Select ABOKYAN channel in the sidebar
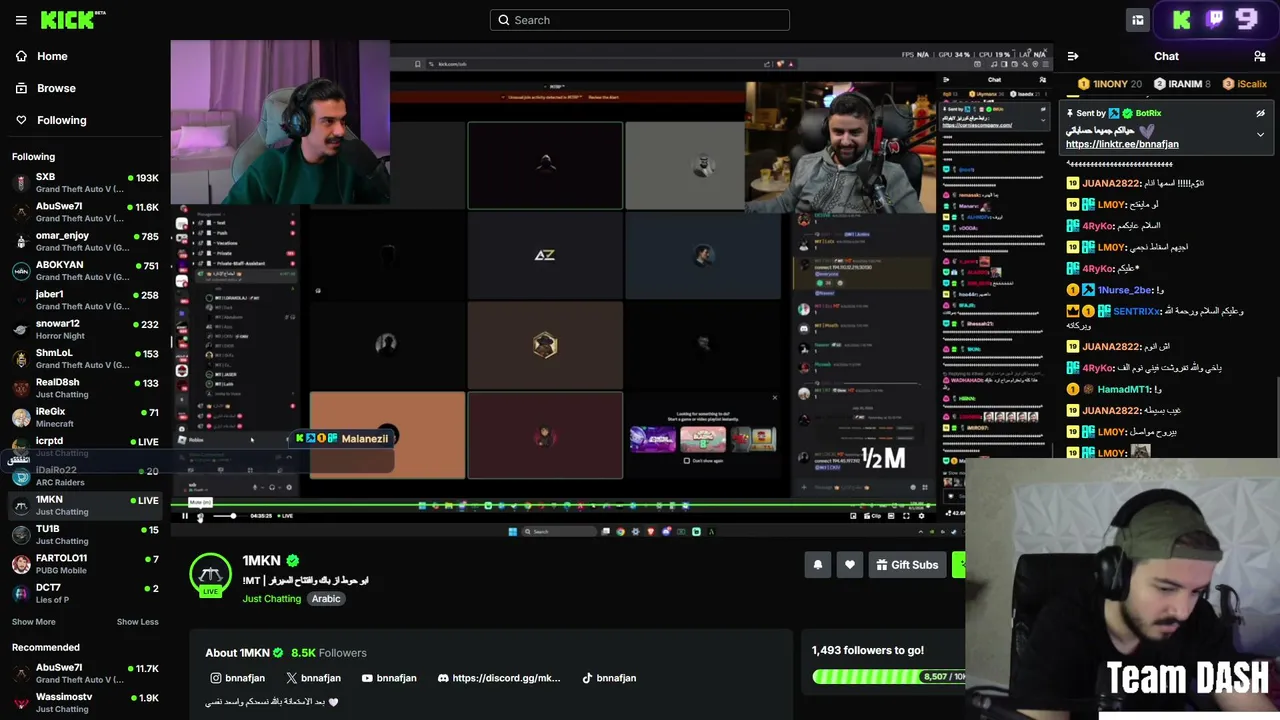Image resolution: width=1280 pixels, height=720 pixels. [x=85, y=271]
